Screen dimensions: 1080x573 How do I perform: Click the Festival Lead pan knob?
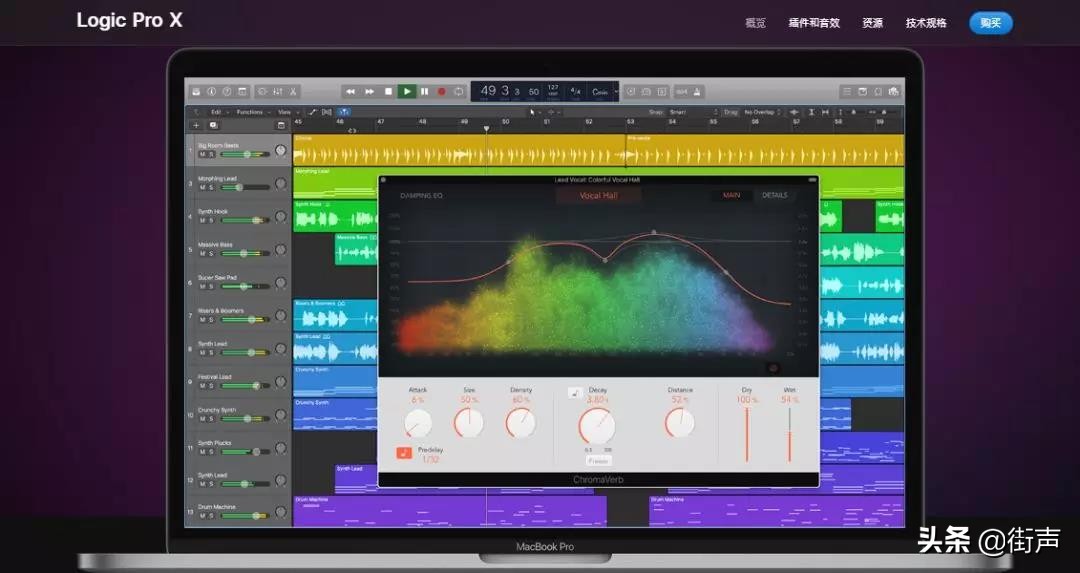[x=280, y=382]
